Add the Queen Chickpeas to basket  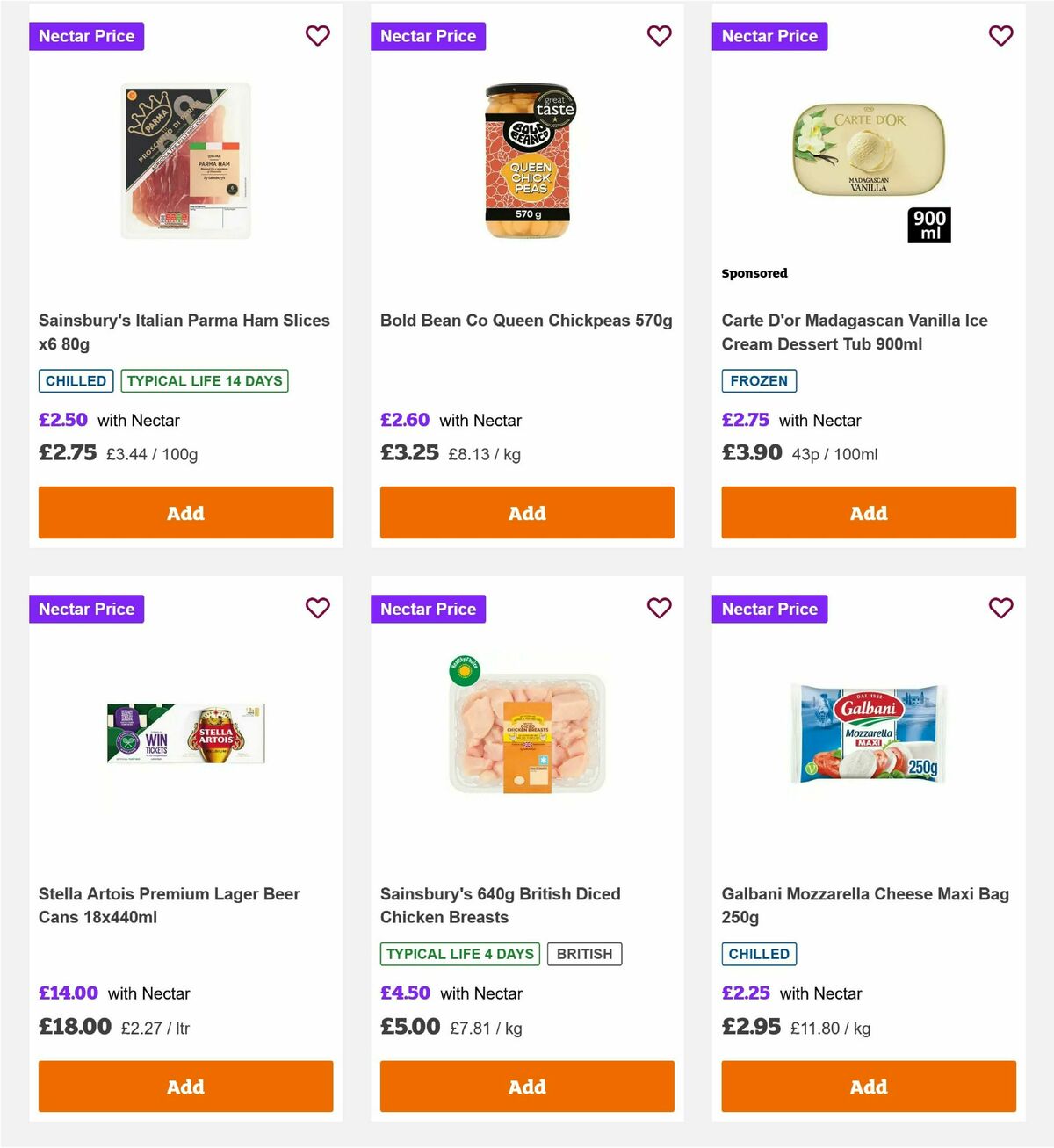click(x=526, y=512)
